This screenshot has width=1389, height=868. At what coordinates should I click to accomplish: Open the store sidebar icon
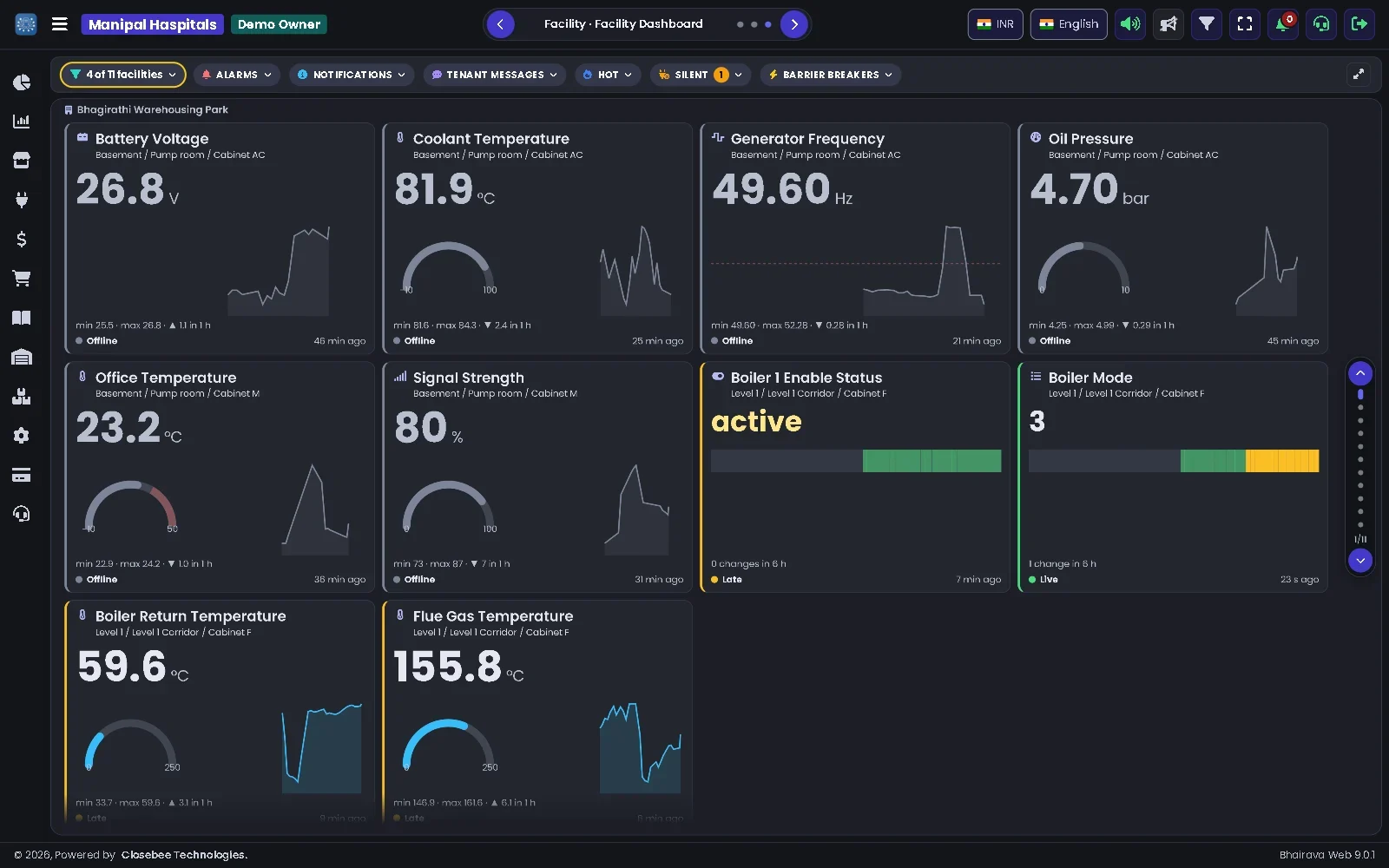[x=22, y=161]
